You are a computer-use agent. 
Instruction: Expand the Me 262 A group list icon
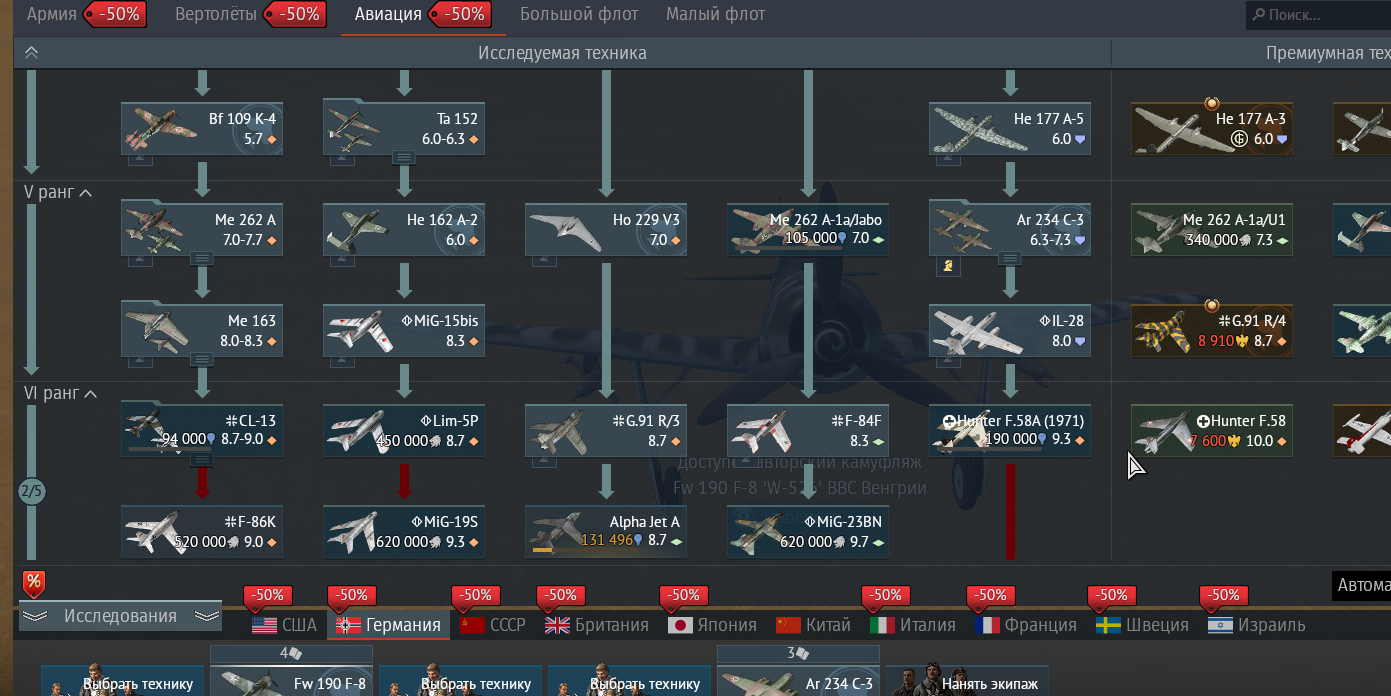coord(202,258)
